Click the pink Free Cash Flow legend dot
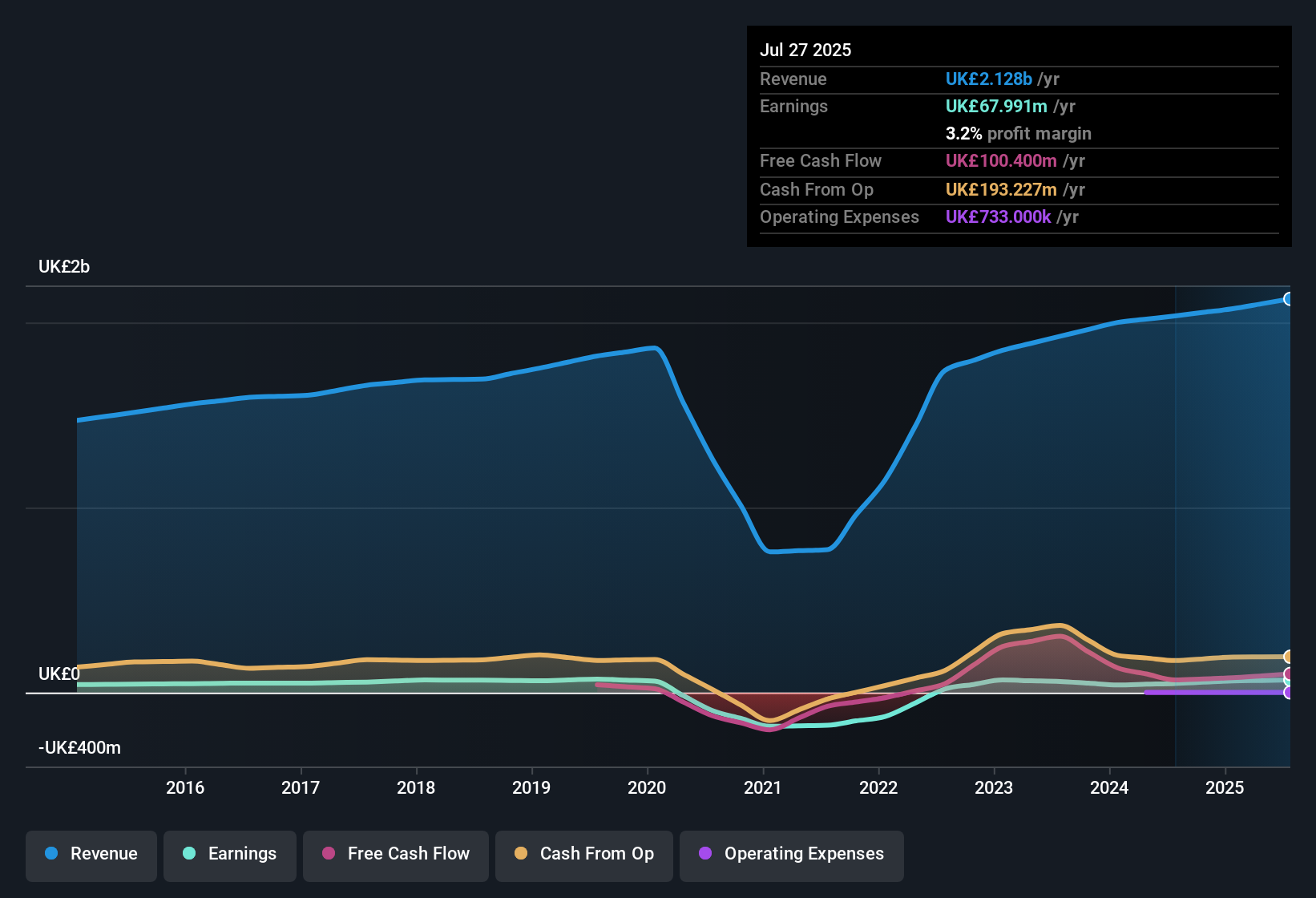Viewport: 1316px width, 898px height. pyautogui.click(x=329, y=854)
